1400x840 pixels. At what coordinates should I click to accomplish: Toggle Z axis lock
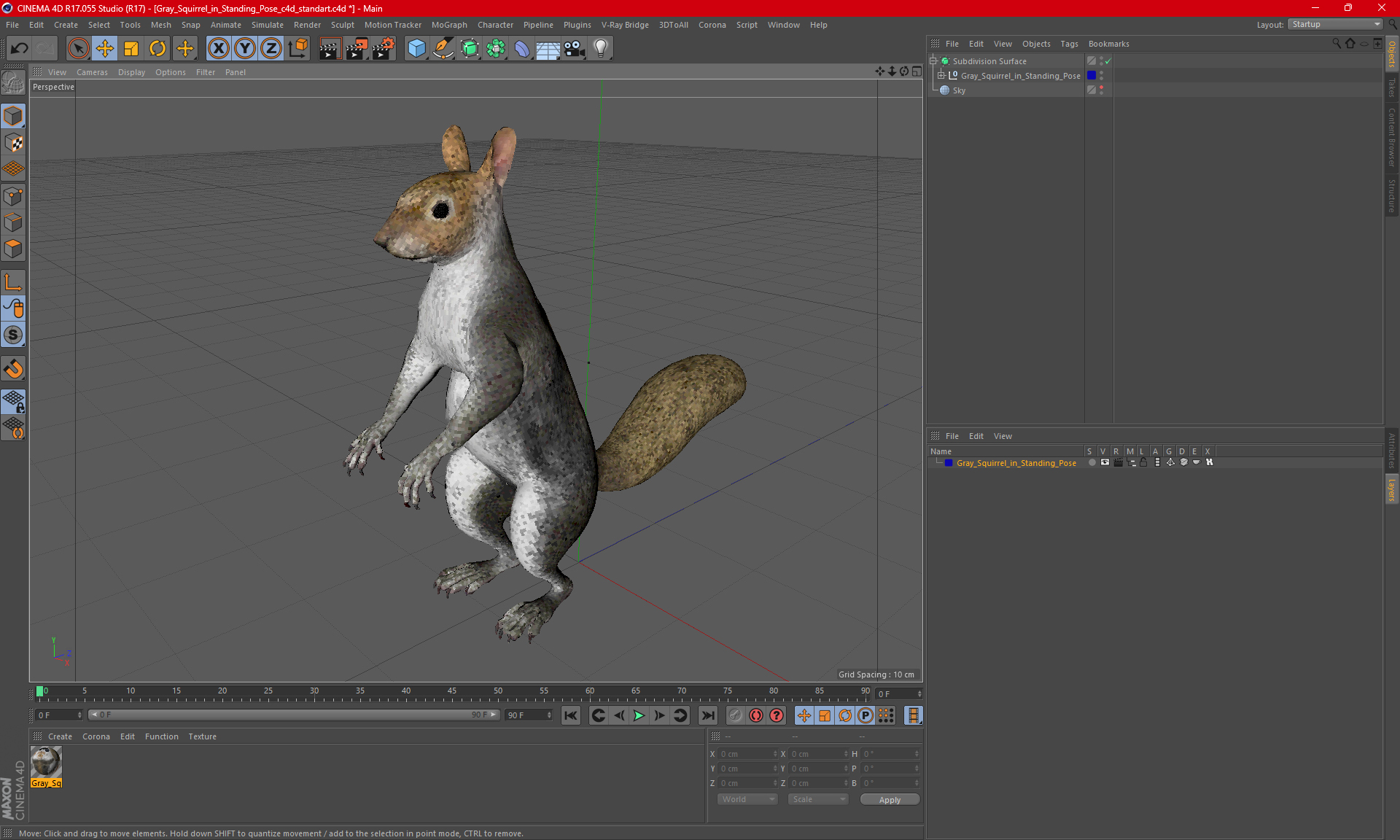[271, 48]
